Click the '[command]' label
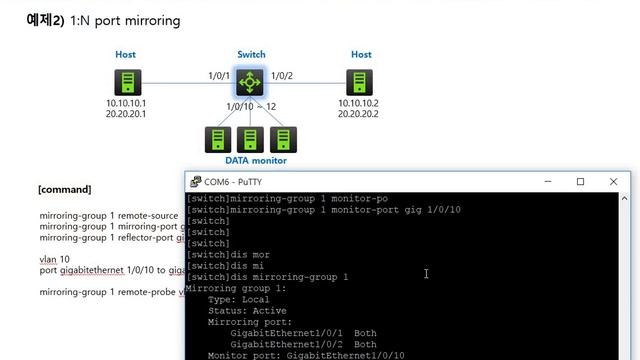The width and height of the screenshot is (640, 360). click(64, 190)
